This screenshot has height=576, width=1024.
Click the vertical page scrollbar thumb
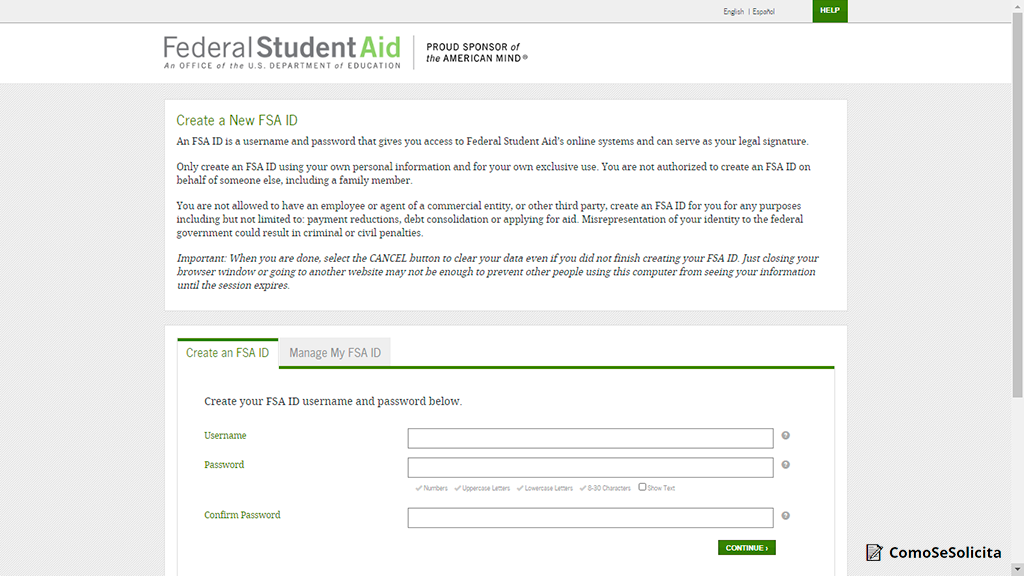[1018, 200]
